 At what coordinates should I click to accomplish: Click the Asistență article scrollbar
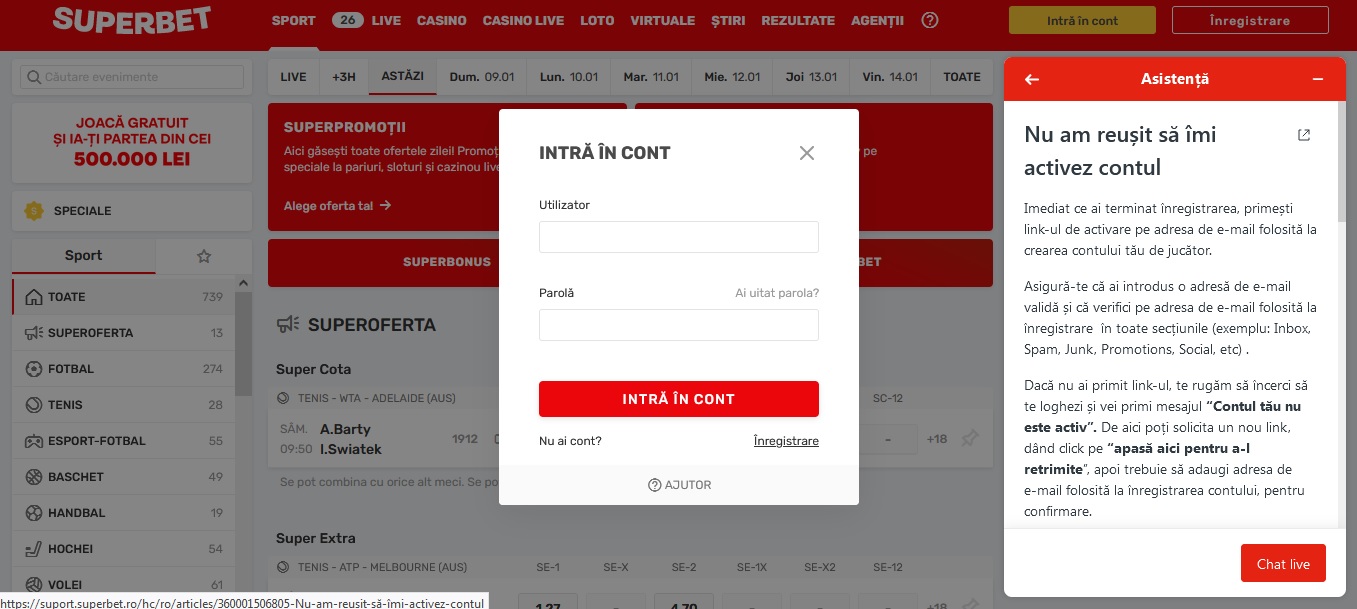tap(1342, 160)
